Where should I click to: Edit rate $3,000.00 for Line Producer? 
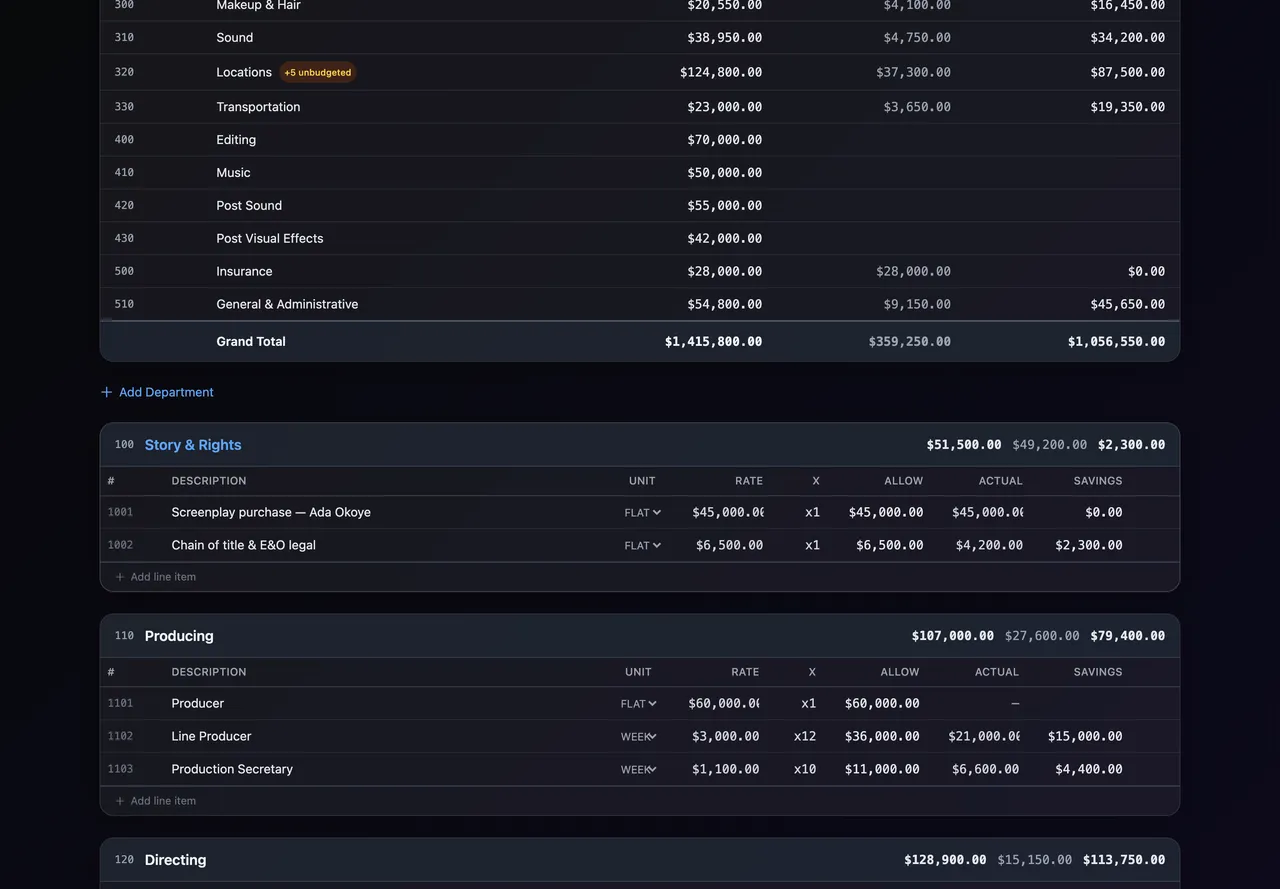tap(723, 736)
